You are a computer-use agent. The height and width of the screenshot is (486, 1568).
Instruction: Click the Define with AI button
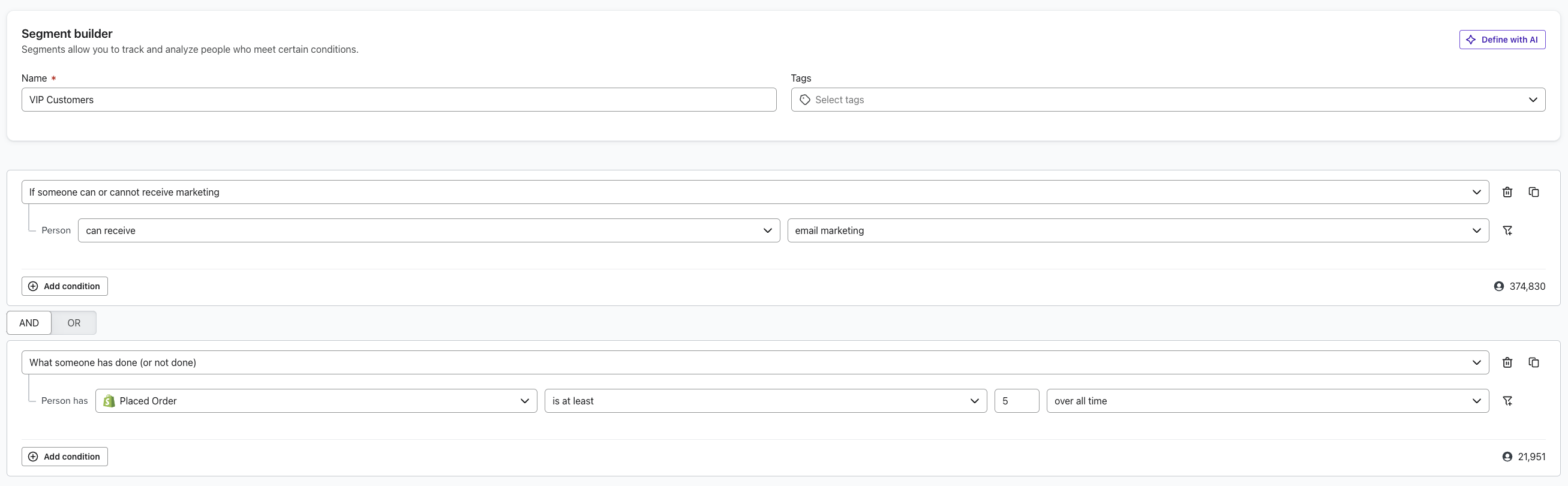(x=1501, y=40)
